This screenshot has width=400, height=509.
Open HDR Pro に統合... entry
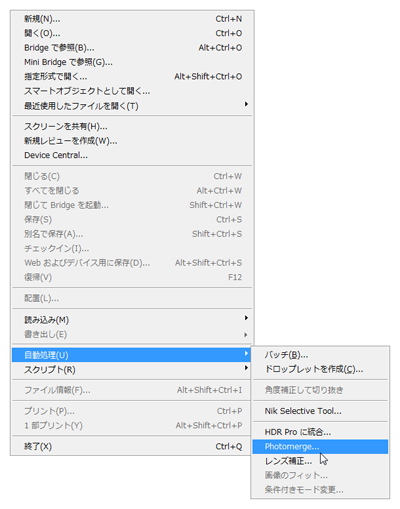[320, 432]
